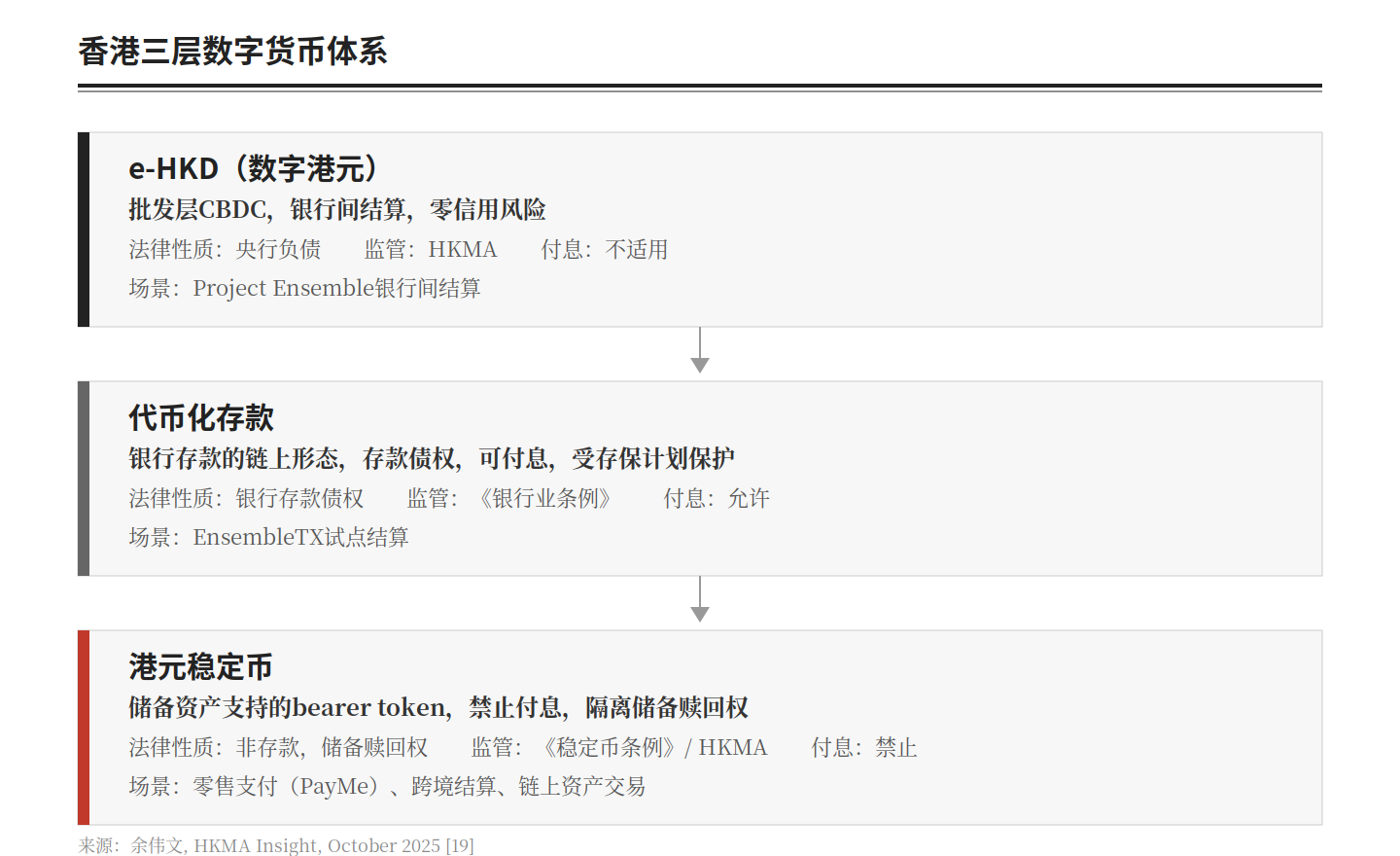
Task: Click the black accent bar on e-HKD card
Action: [x=84, y=230]
